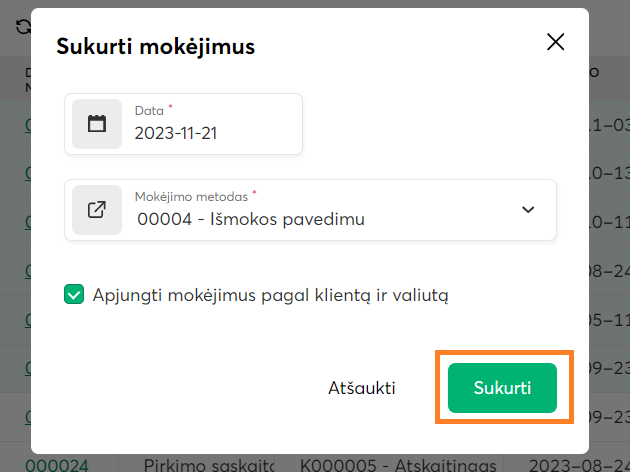Click the Apjungti mokėjimus pagal klientą ir valiutą label

coord(270,295)
